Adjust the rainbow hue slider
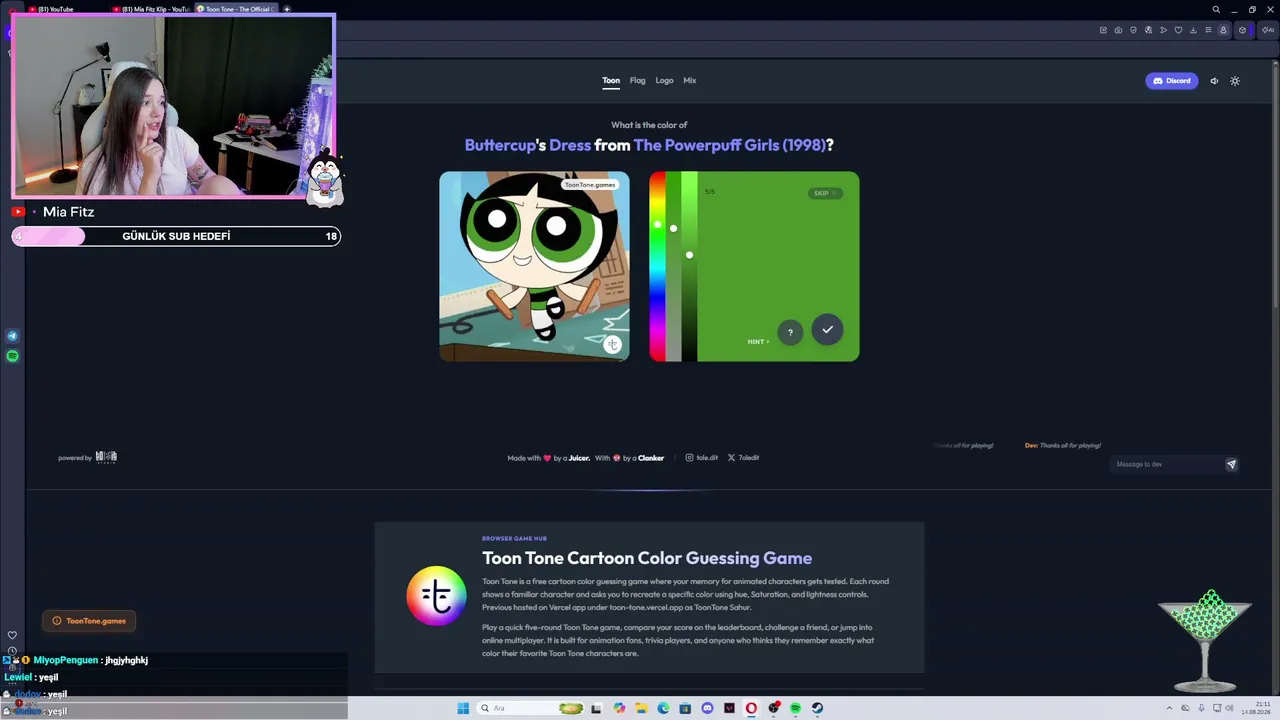 tap(657, 266)
